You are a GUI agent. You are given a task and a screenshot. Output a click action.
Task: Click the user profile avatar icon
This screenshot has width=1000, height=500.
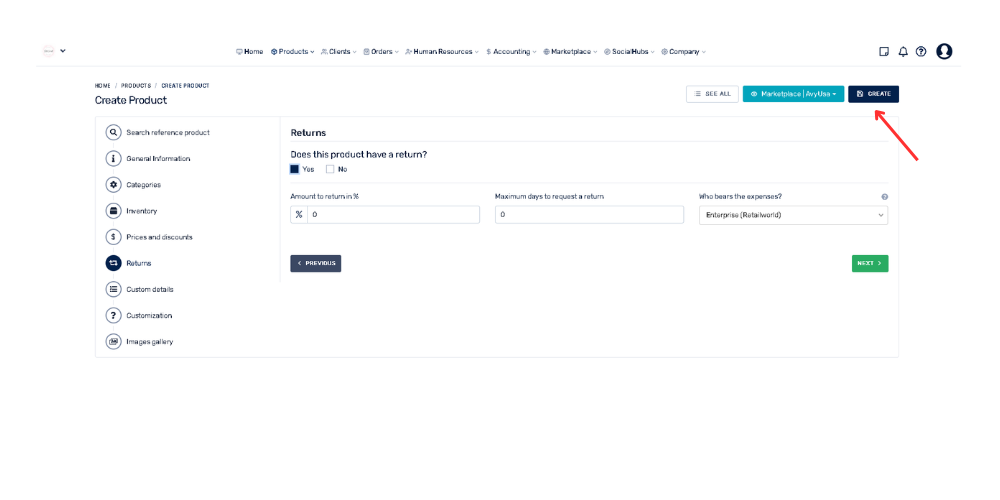coord(944,52)
